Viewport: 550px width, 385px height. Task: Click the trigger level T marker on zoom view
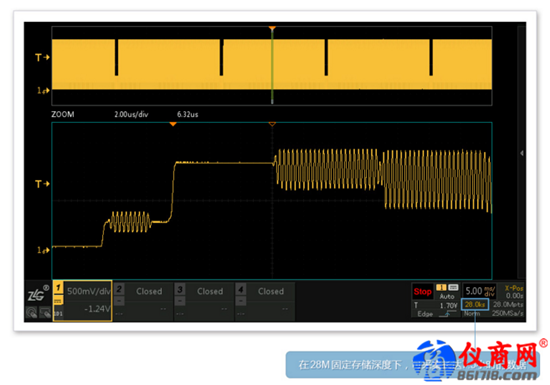tap(42, 184)
